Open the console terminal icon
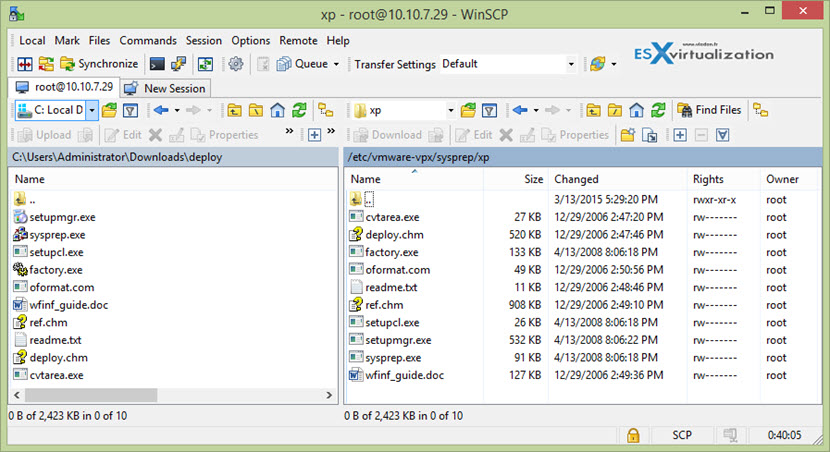The width and height of the screenshot is (830, 452). [157, 64]
